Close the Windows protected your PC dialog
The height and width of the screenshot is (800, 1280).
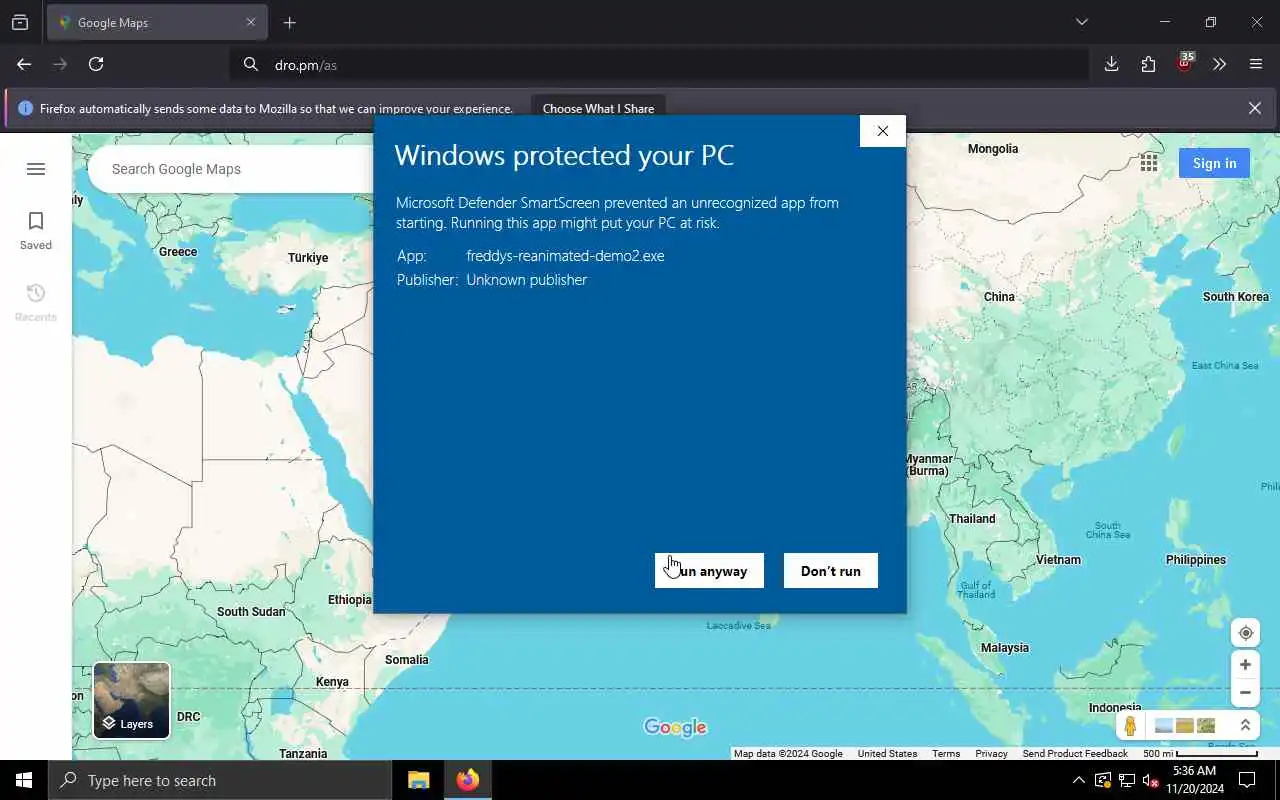coord(882,131)
